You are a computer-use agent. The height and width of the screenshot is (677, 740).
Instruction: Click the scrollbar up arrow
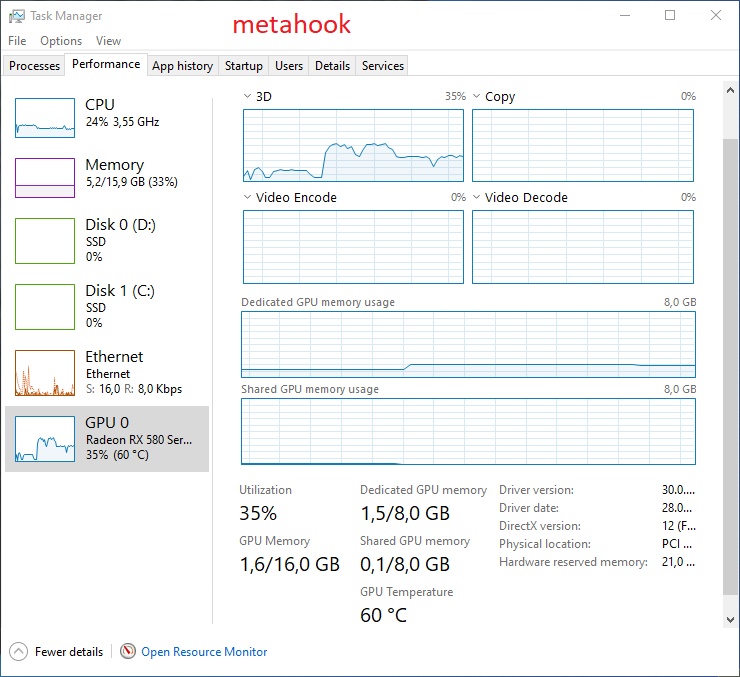point(730,90)
